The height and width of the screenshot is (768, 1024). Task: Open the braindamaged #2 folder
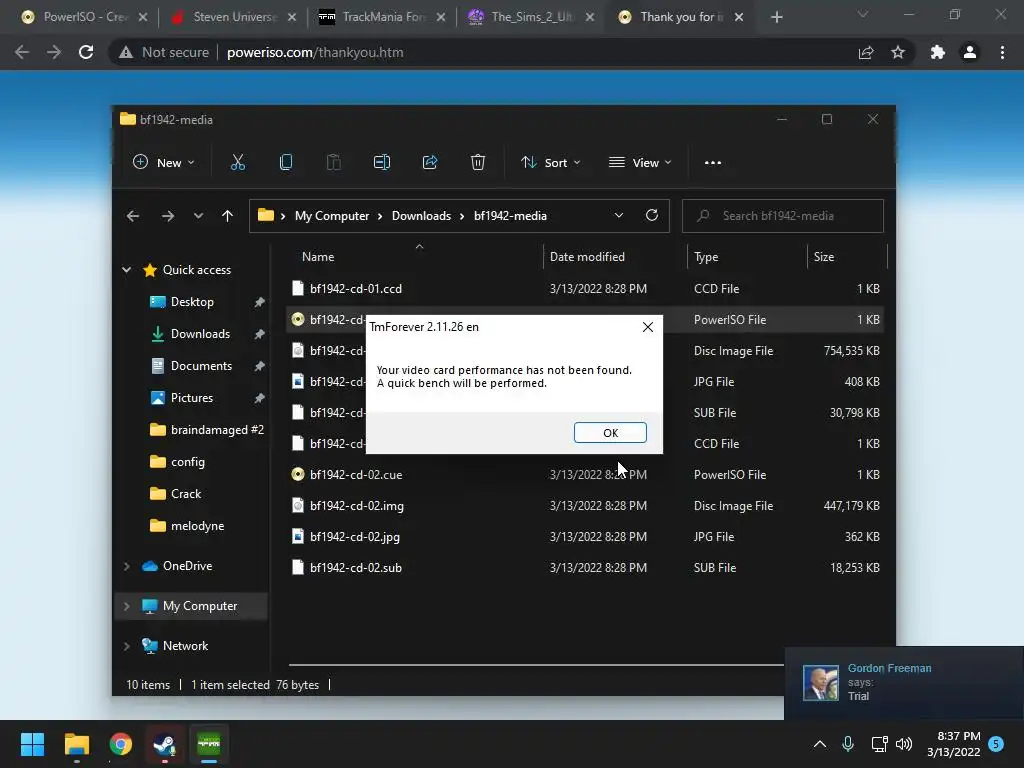(x=217, y=430)
